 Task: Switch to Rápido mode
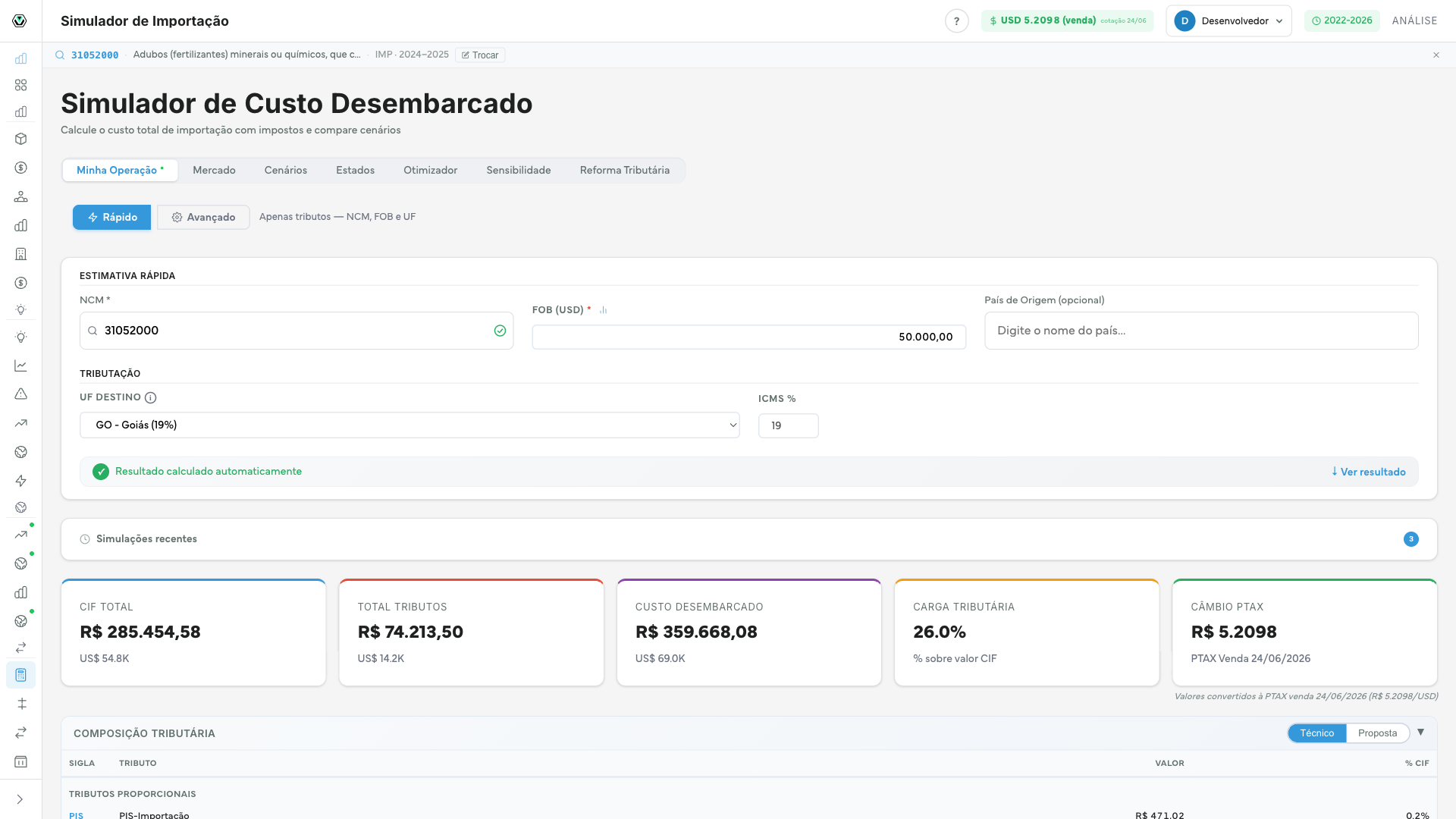[x=111, y=217]
